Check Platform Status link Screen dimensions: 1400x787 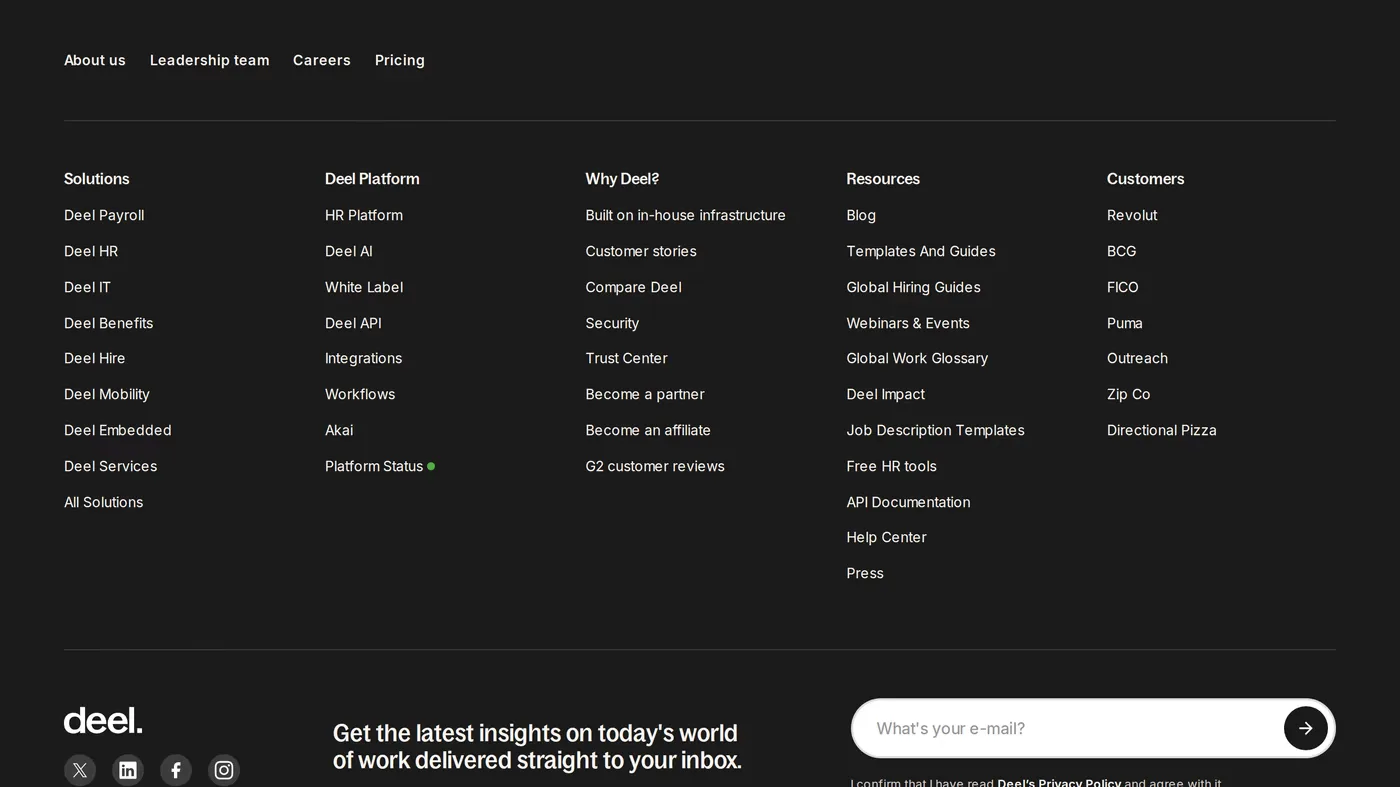click(379, 466)
